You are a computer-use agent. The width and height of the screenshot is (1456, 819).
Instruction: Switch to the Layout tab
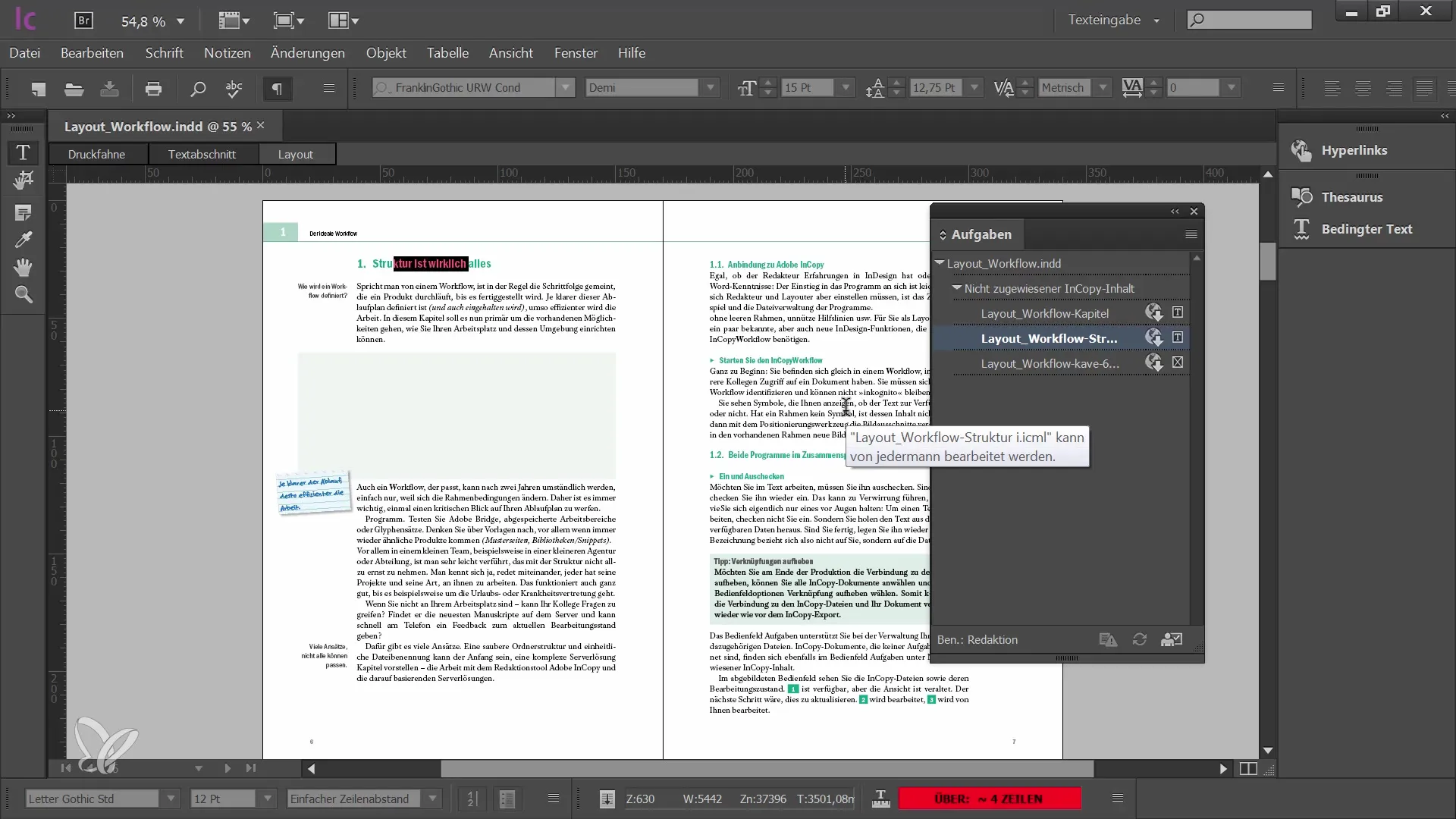tap(295, 153)
